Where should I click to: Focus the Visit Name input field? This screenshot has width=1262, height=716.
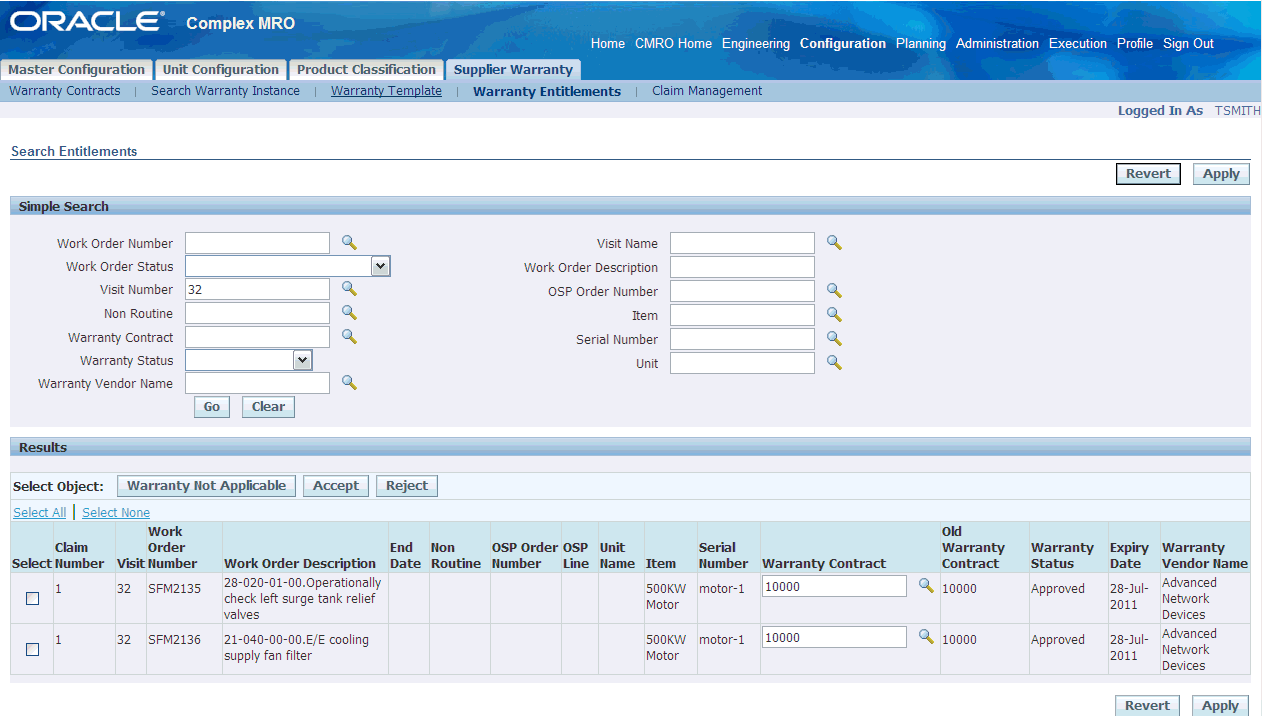pyautogui.click(x=742, y=243)
